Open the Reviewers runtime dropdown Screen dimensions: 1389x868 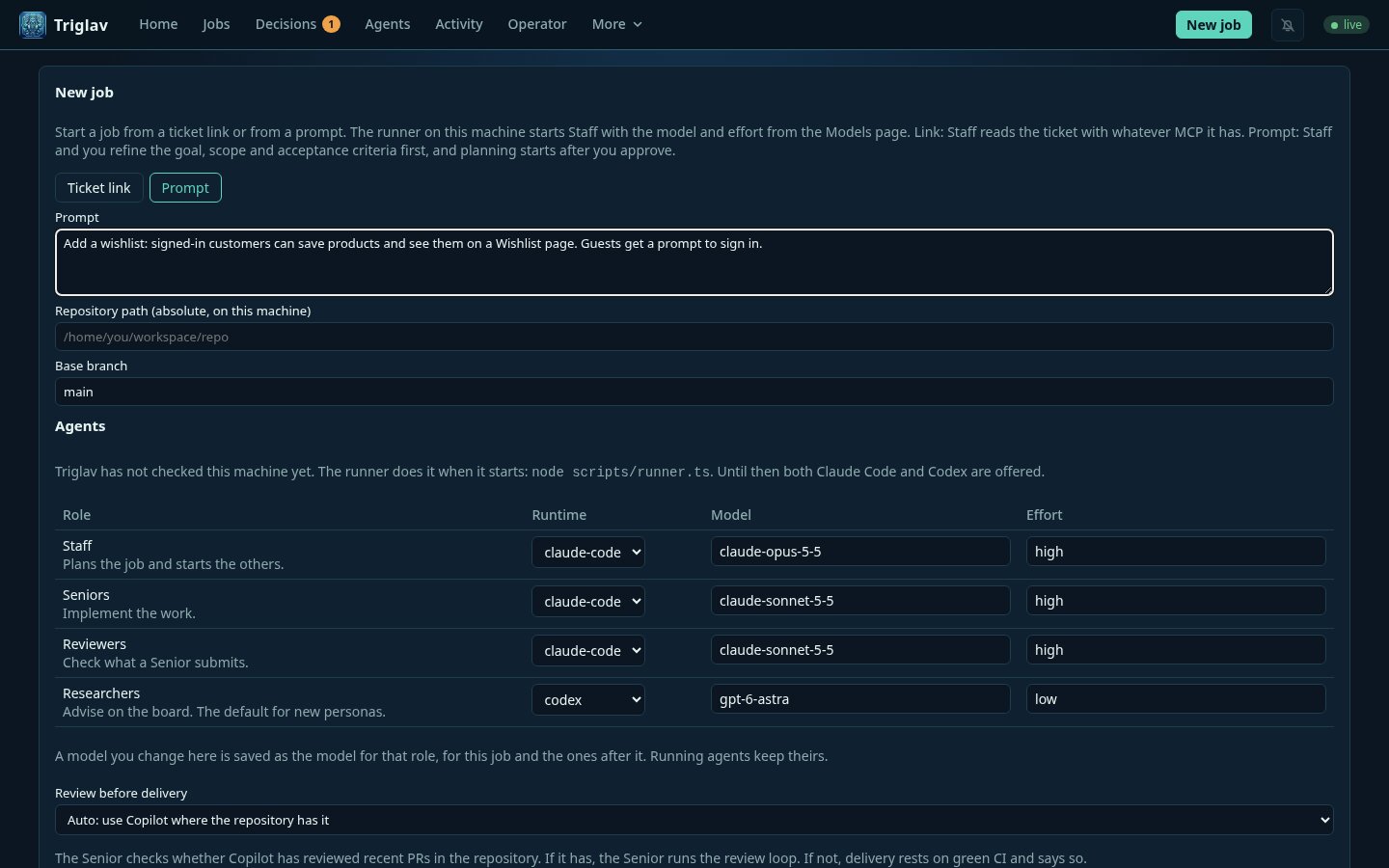coord(588,651)
